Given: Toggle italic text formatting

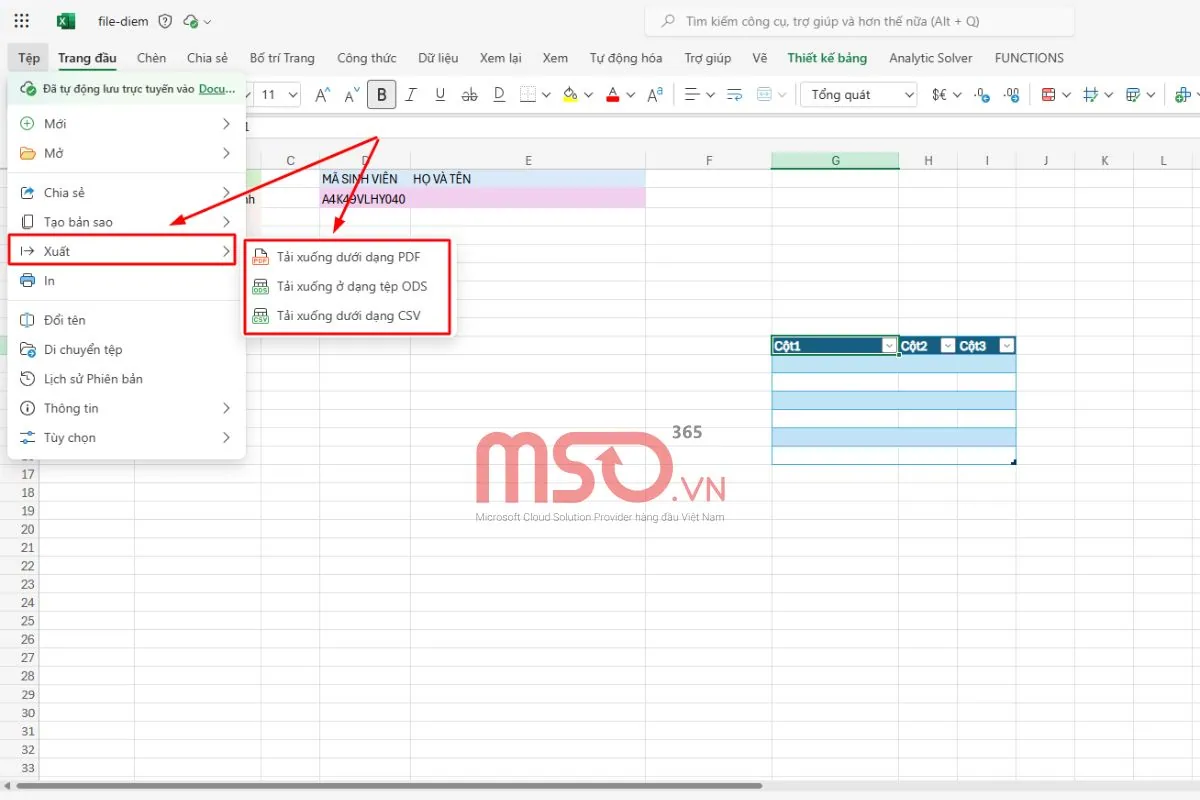Looking at the screenshot, I should point(411,95).
